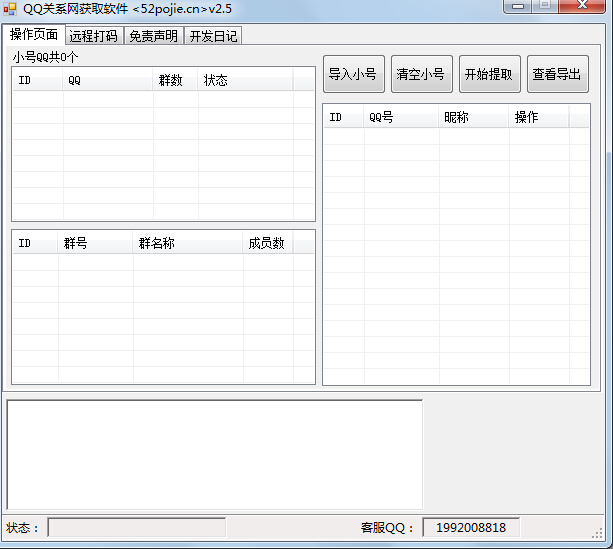Viewport: 613px width, 549px height.
Task: Click the 客服QQ field showing 1992008818
Action: pyautogui.click(x=471, y=527)
